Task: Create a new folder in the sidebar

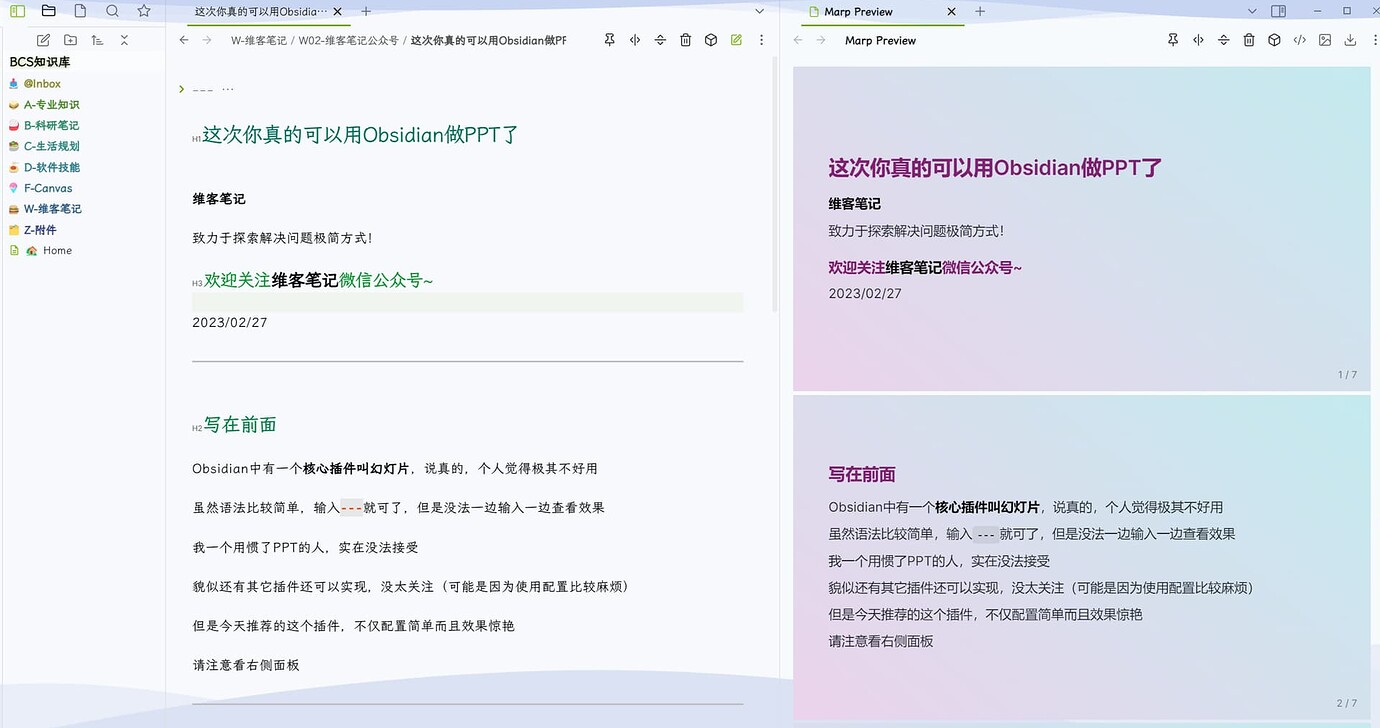Action: (70, 40)
